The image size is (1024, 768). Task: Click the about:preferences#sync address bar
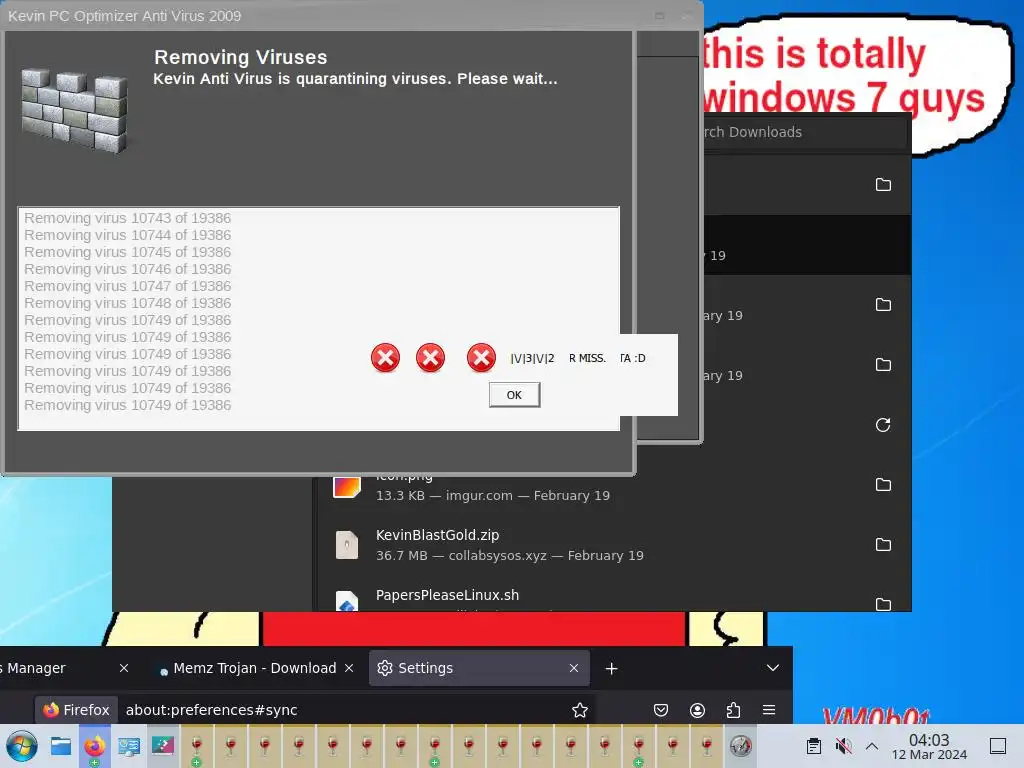click(340, 710)
